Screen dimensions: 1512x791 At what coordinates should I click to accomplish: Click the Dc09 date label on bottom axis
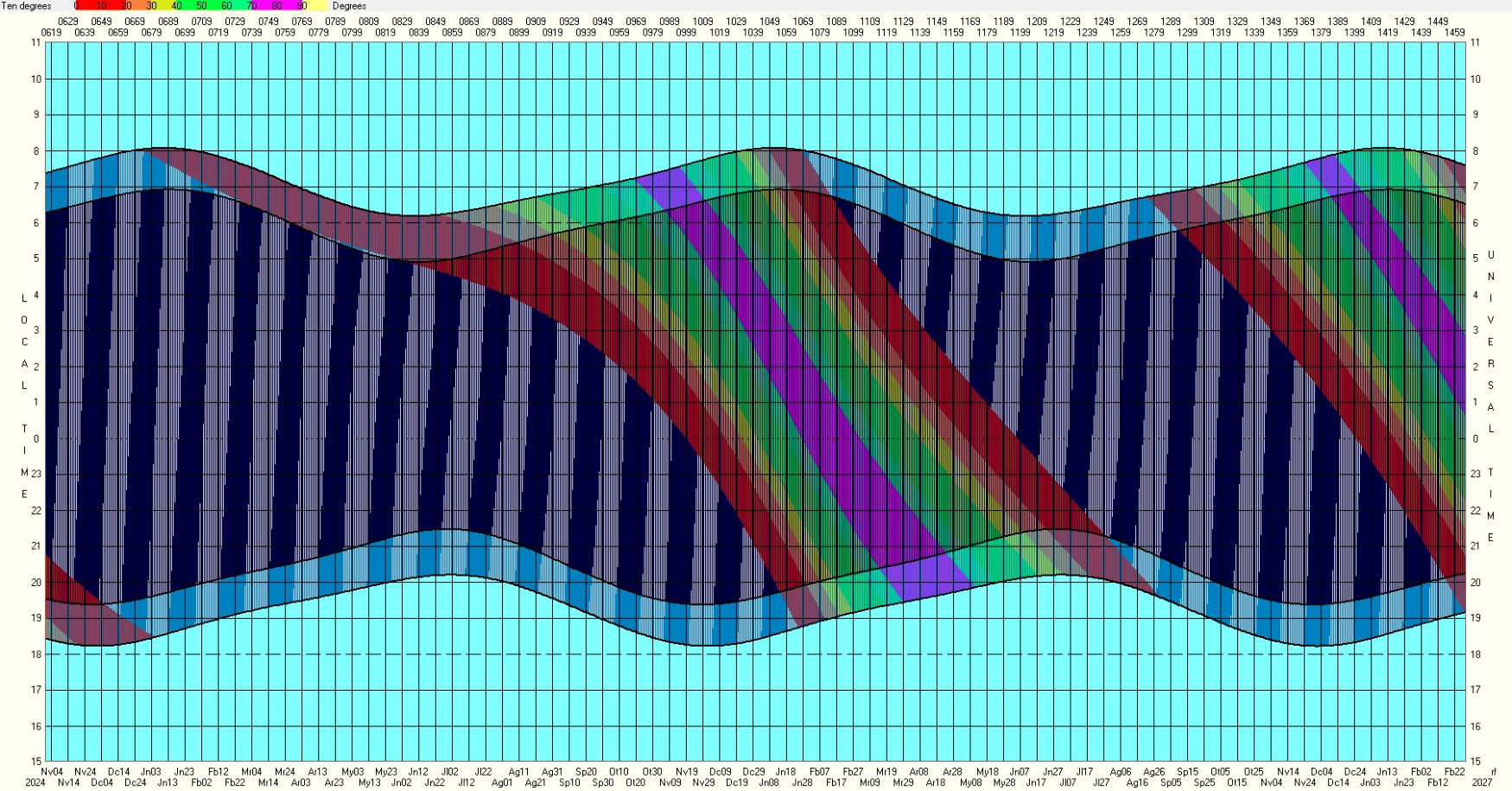[720, 772]
